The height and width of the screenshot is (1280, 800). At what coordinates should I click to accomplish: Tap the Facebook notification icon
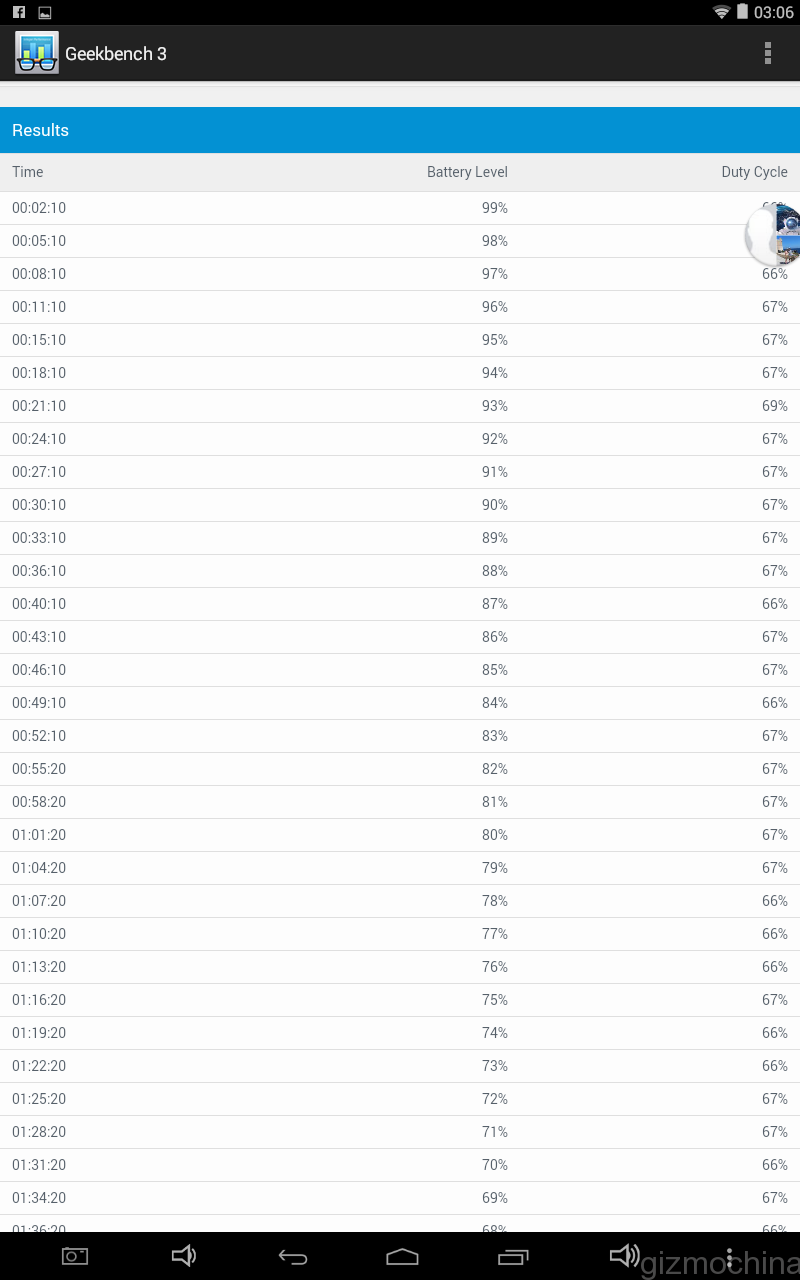coord(19,12)
